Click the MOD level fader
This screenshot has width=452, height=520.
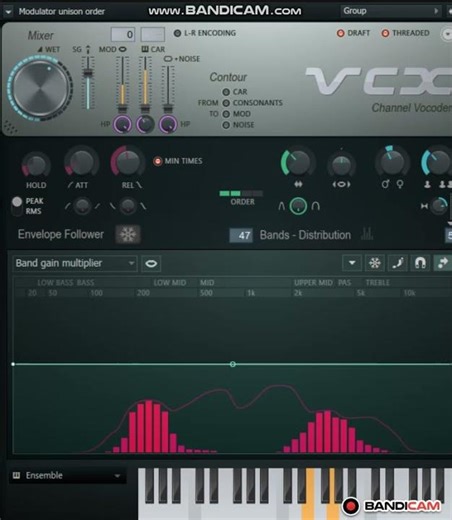pos(122,108)
